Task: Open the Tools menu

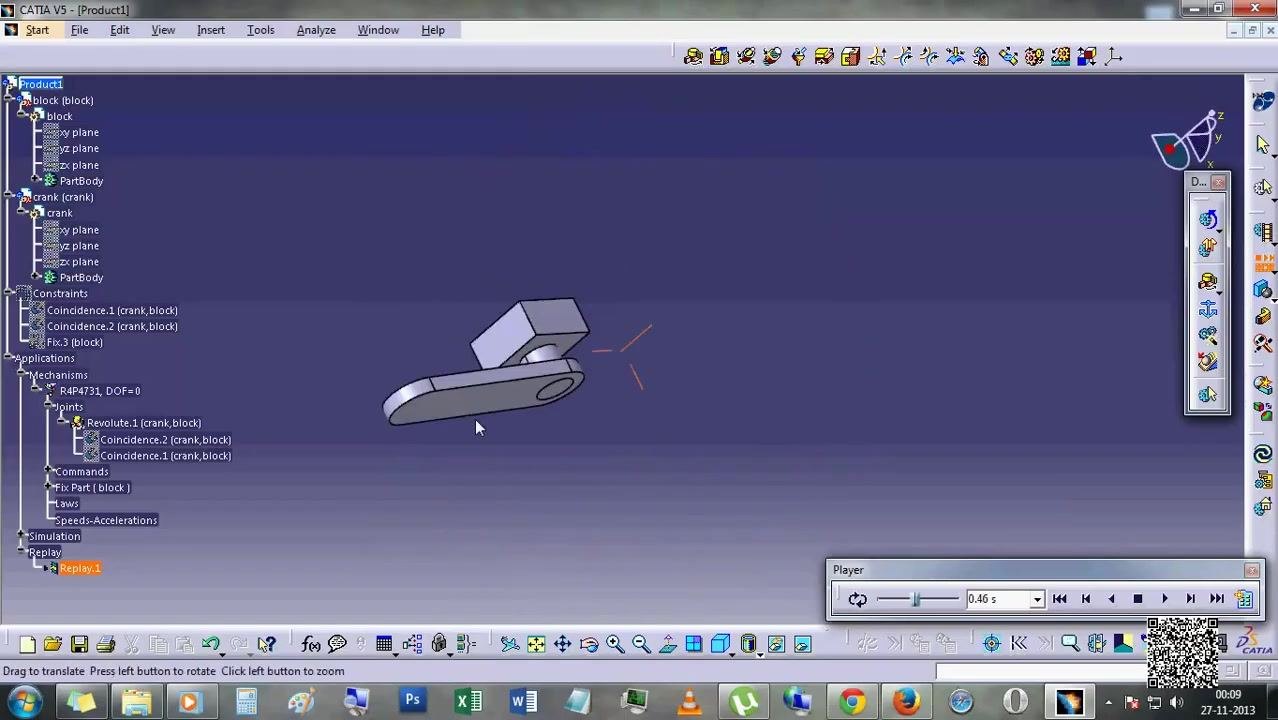Action: click(x=260, y=30)
